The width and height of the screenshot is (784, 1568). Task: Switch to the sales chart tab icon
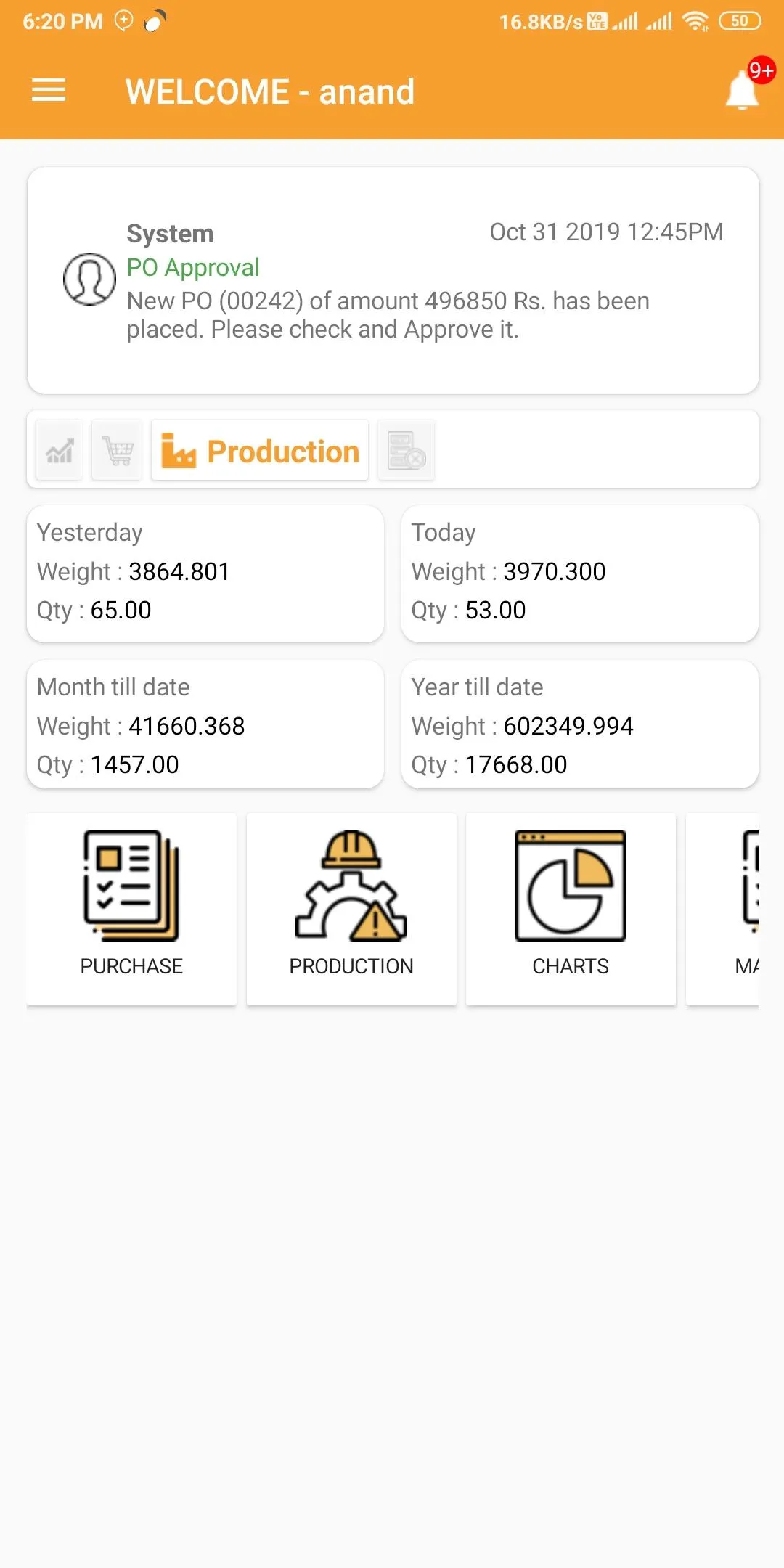[60, 450]
